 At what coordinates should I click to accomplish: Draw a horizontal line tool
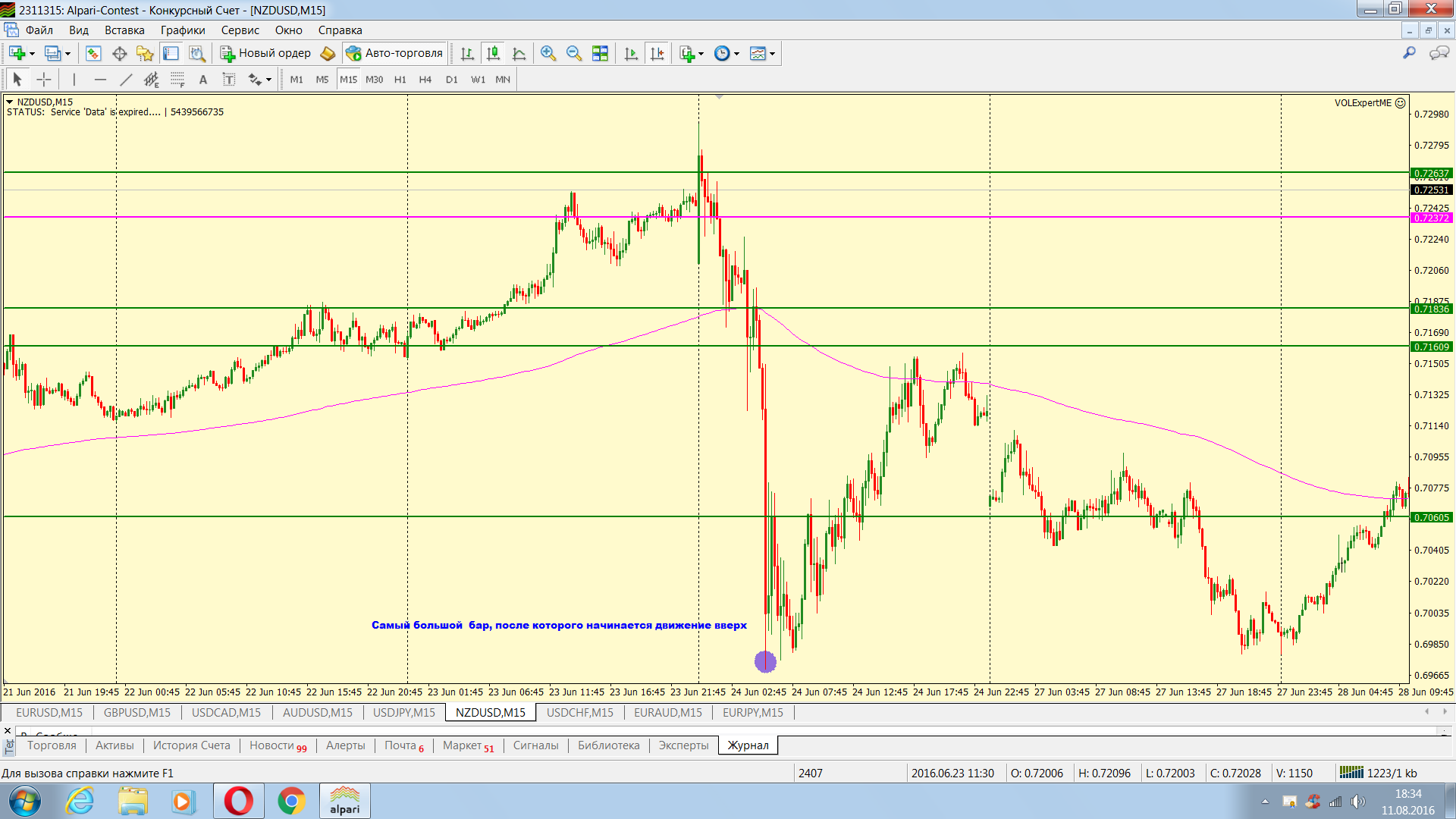click(100, 79)
